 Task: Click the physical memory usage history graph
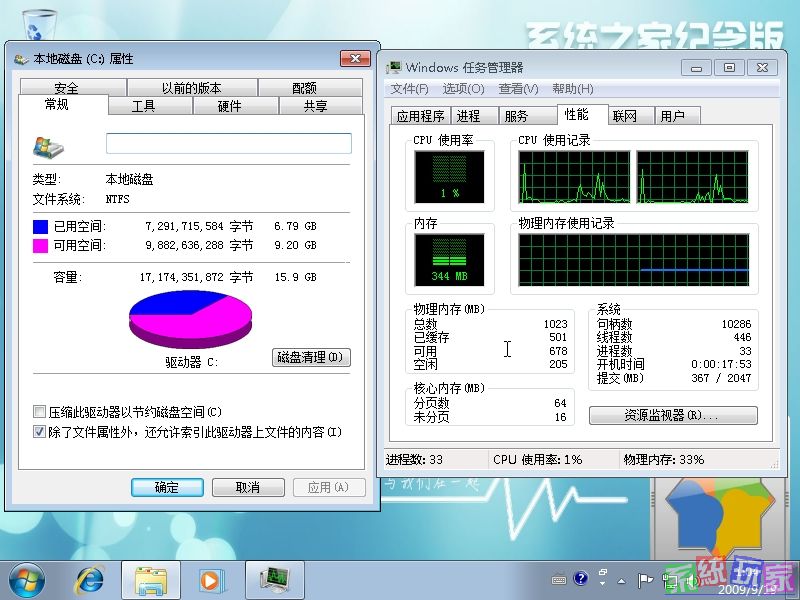pyautogui.click(x=634, y=260)
